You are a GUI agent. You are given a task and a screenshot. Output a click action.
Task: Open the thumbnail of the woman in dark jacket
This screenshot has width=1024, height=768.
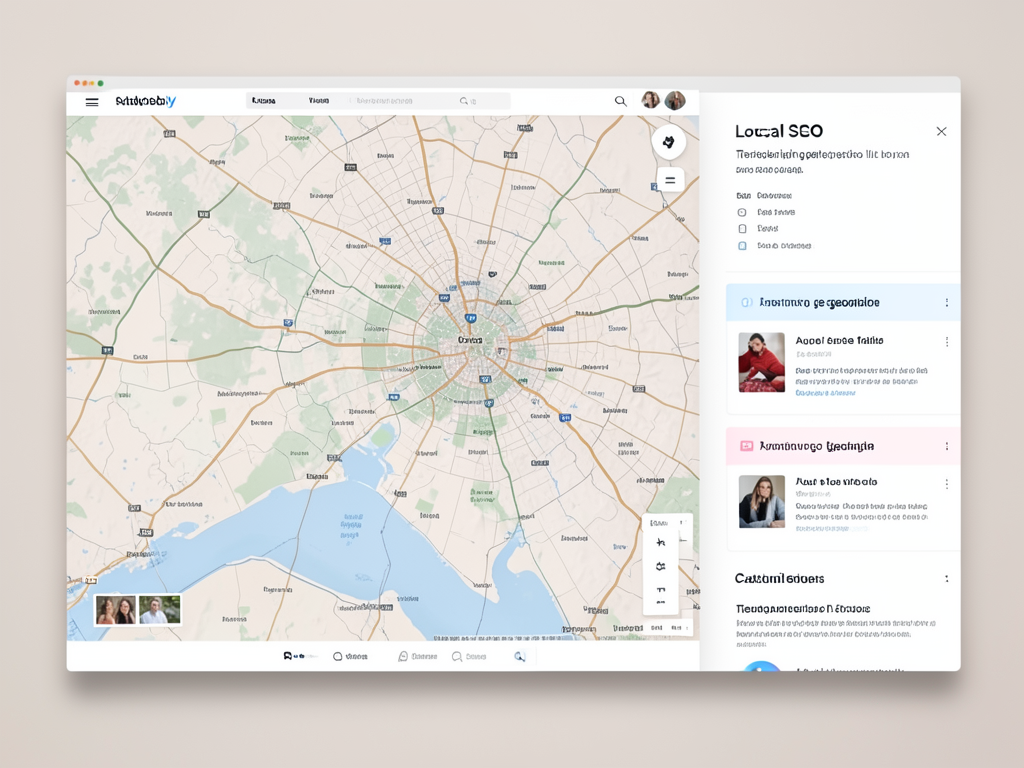[761, 502]
